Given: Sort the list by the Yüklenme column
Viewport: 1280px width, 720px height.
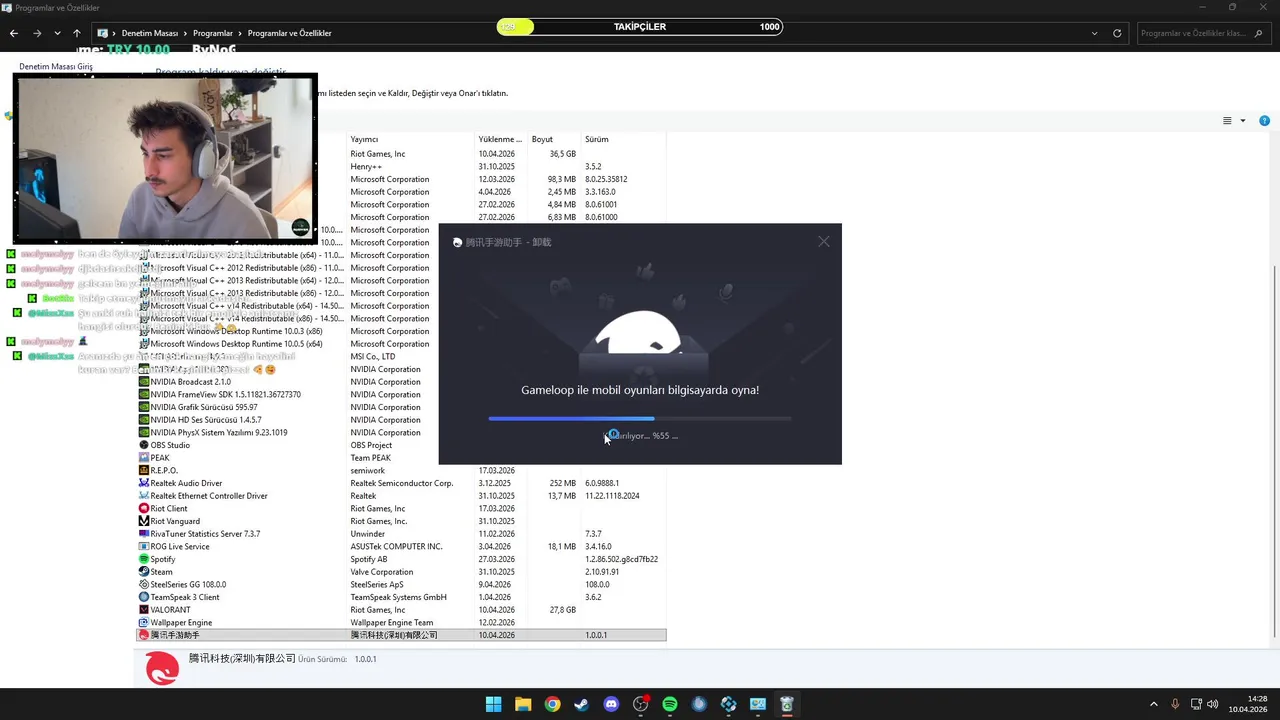Looking at the screenshot, I should [499, 139].
